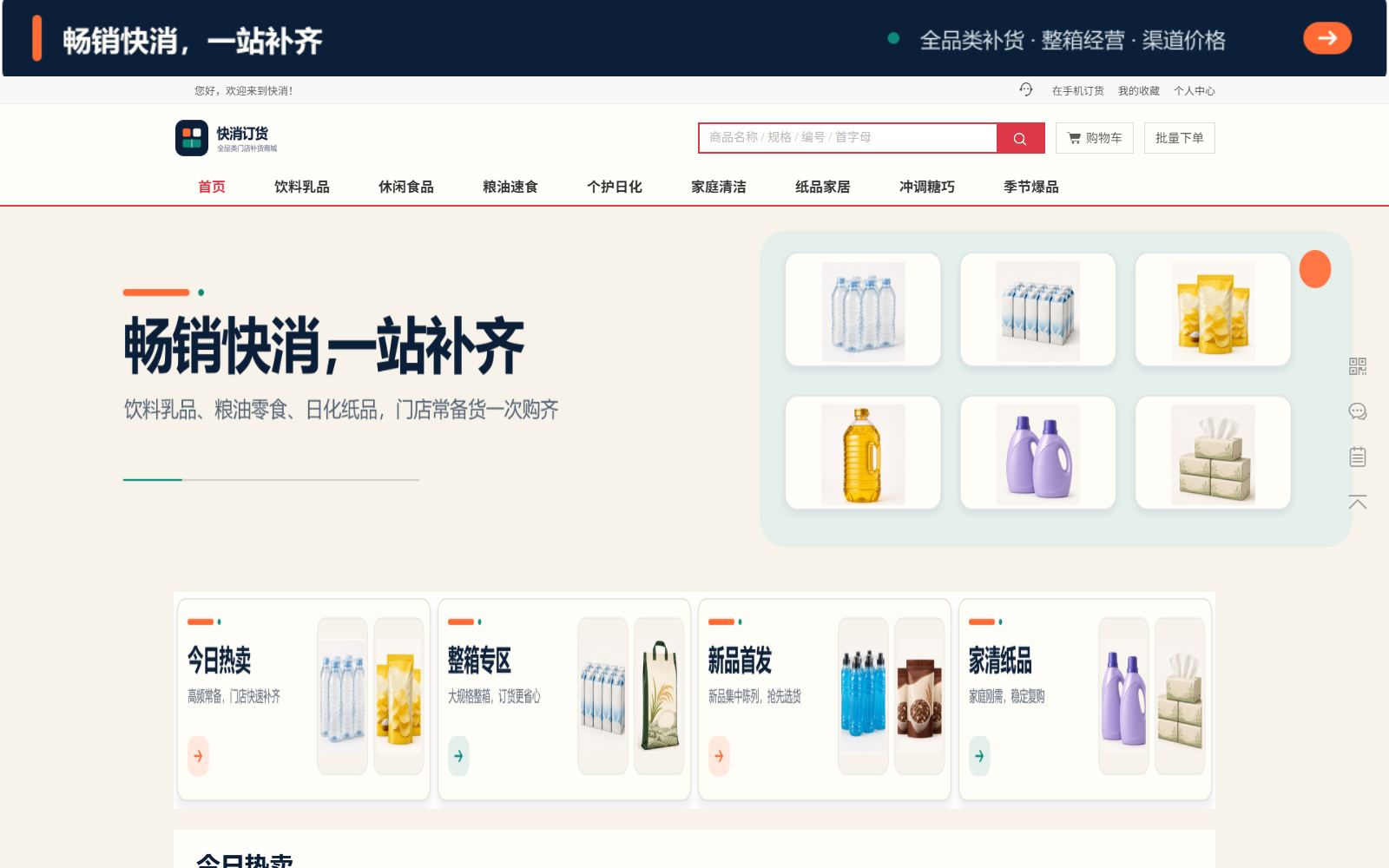Click the orange circle on hero panel

point(1315,269)
